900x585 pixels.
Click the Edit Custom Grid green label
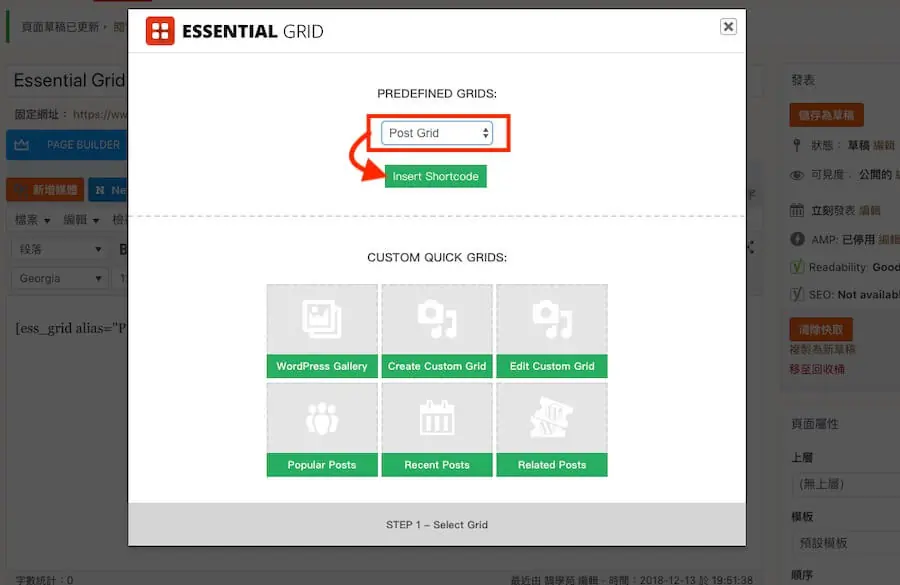[x=552, y=366]
